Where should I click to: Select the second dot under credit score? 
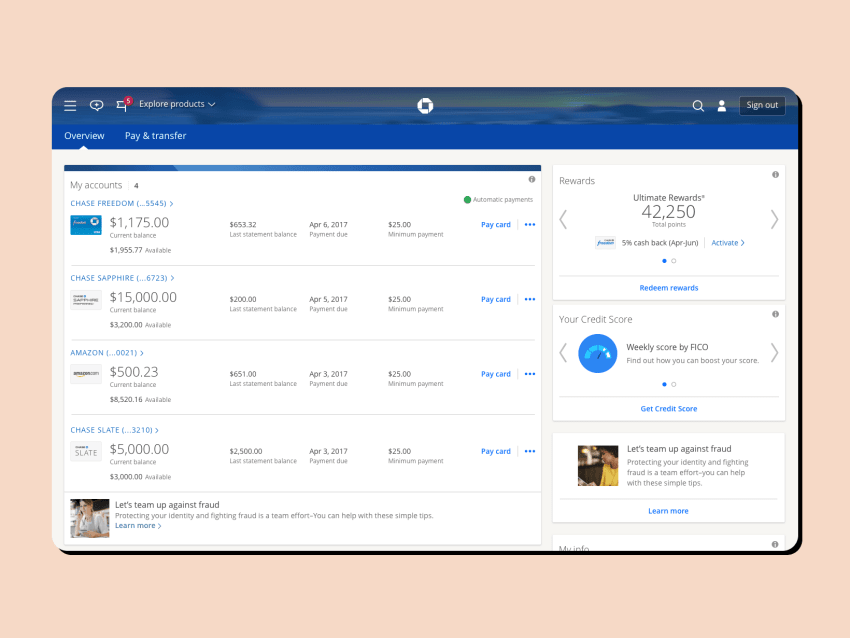(x=672, y=383)
